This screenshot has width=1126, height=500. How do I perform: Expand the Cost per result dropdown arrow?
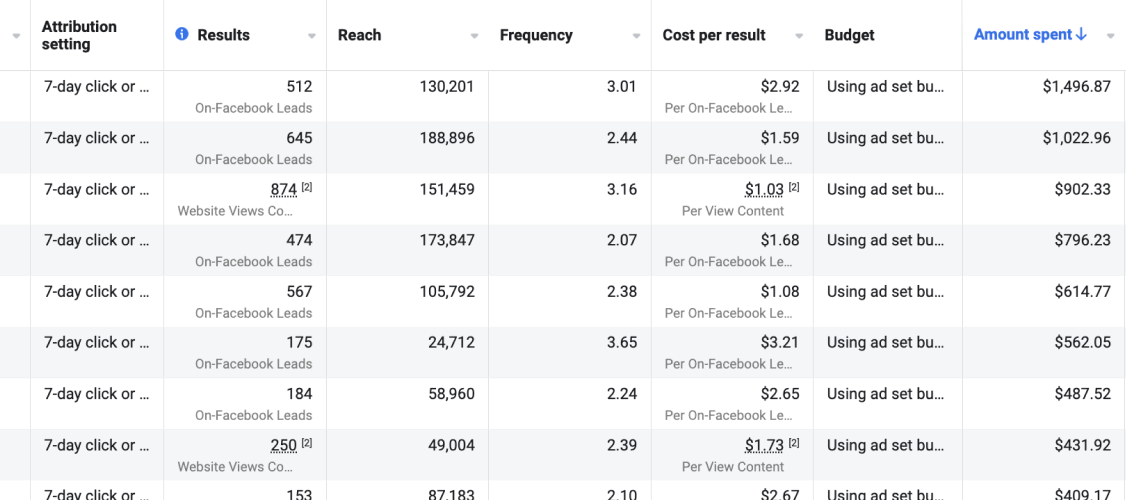pos(799,36)
